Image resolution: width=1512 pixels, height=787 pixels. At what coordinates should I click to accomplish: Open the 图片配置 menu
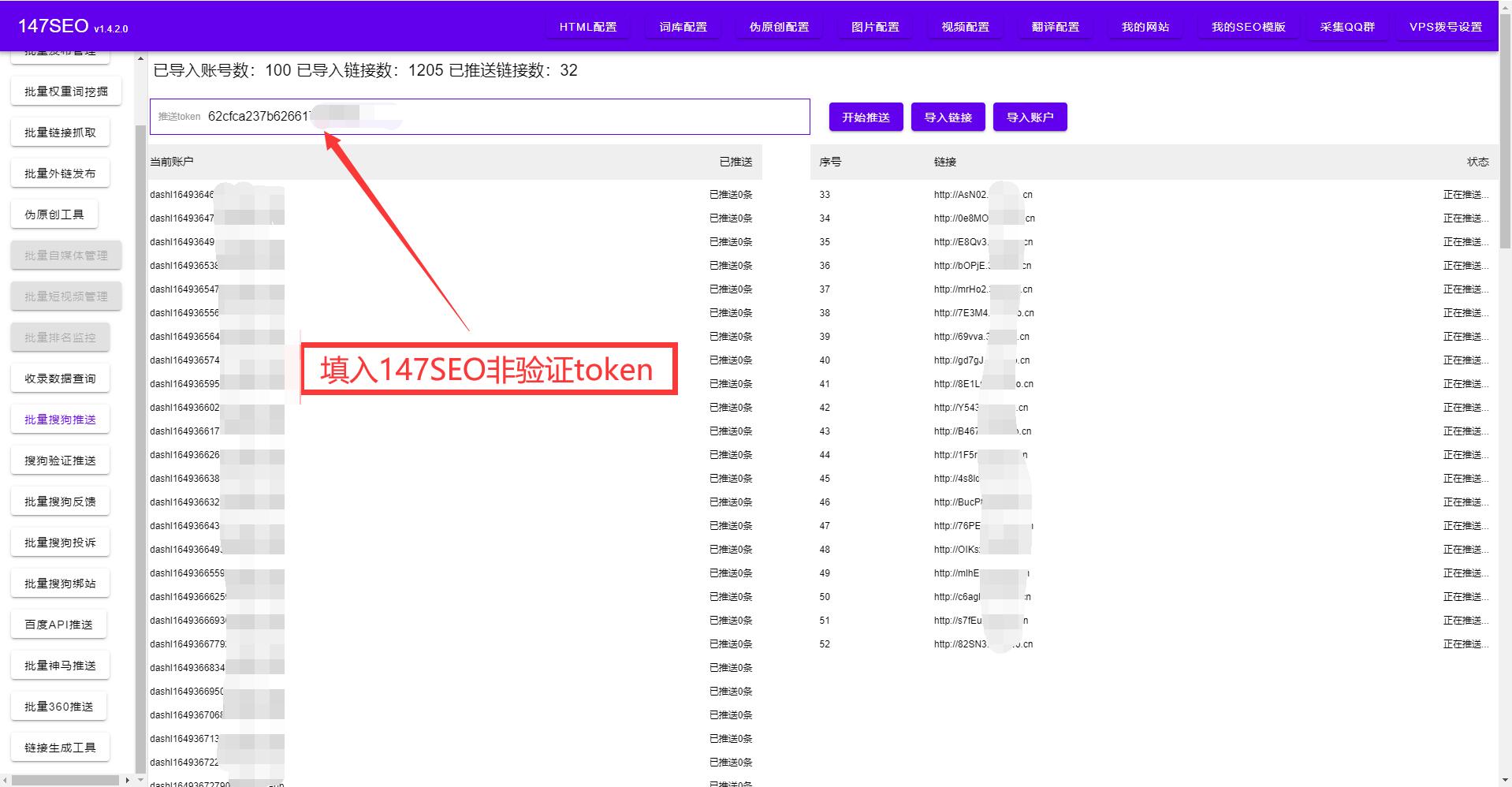click(873, 26)
